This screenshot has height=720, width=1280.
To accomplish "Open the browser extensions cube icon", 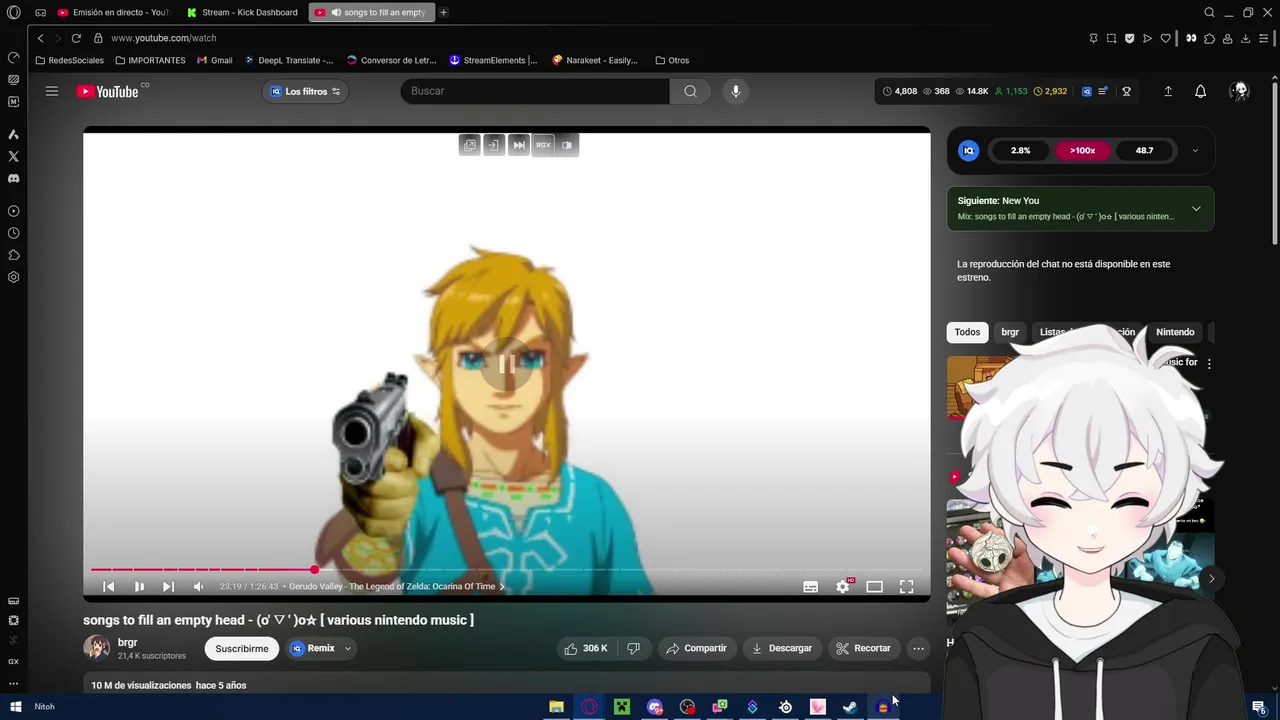I will coord(1209,38).
